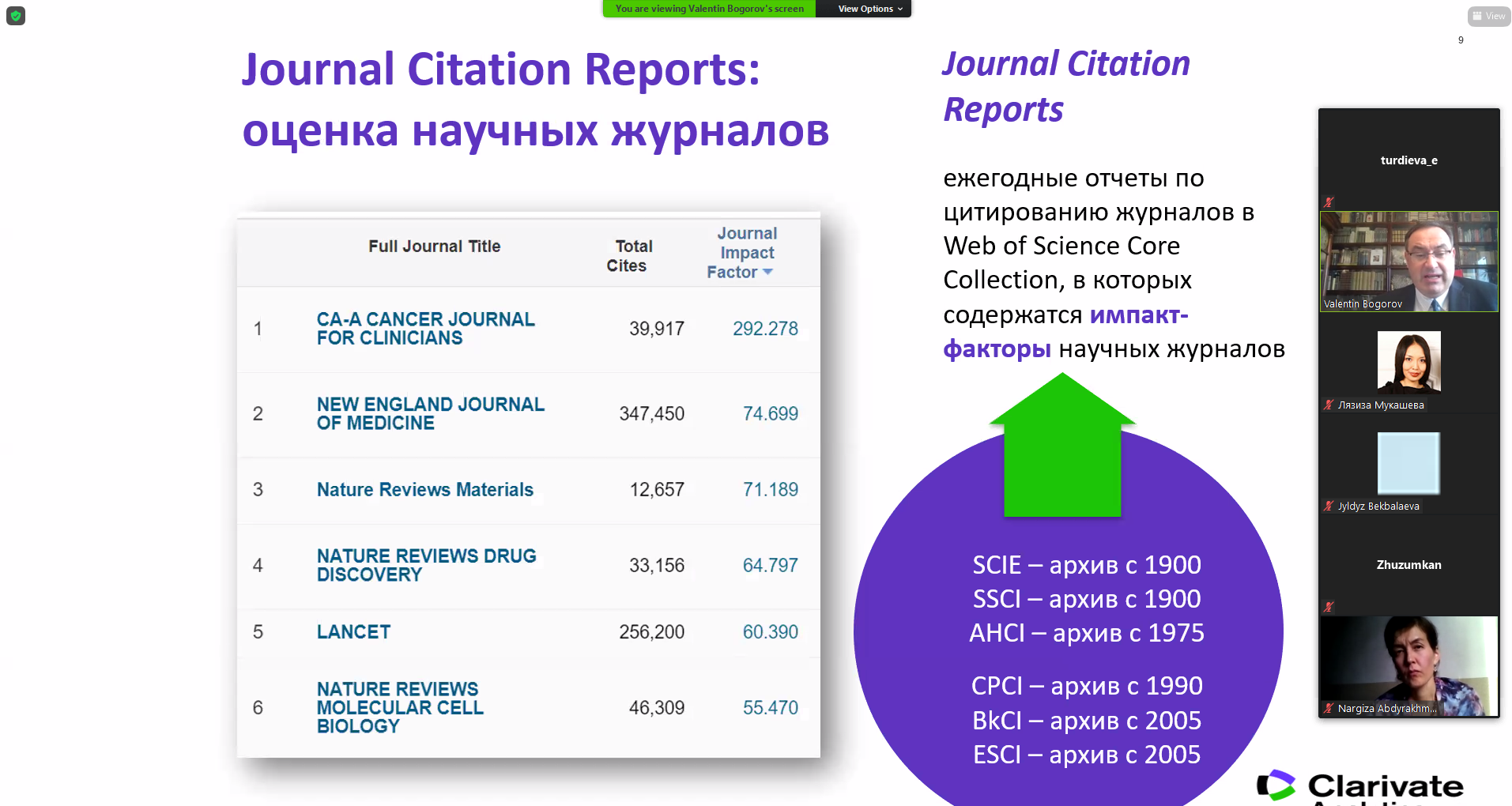Click the green upward arrow graphic
Screen dimensions: 1512x806
[1062, 445]
